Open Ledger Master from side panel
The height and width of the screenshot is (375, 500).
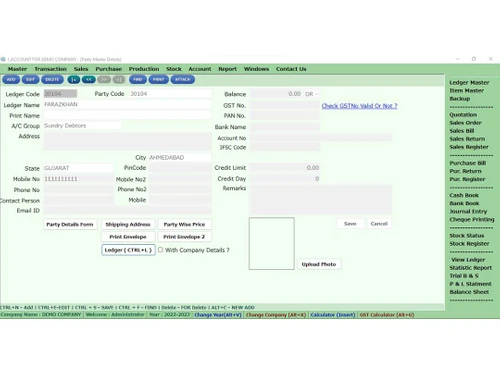click(x=469, y=83)
